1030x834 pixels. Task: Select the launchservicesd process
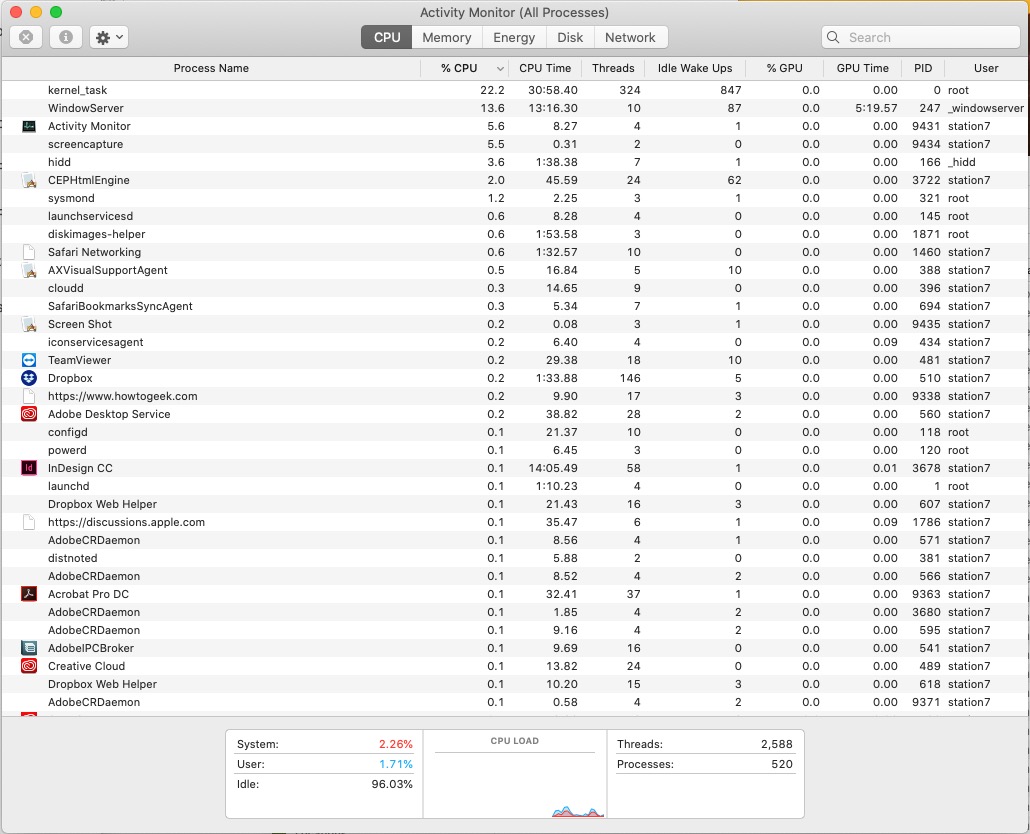(91, 216)
